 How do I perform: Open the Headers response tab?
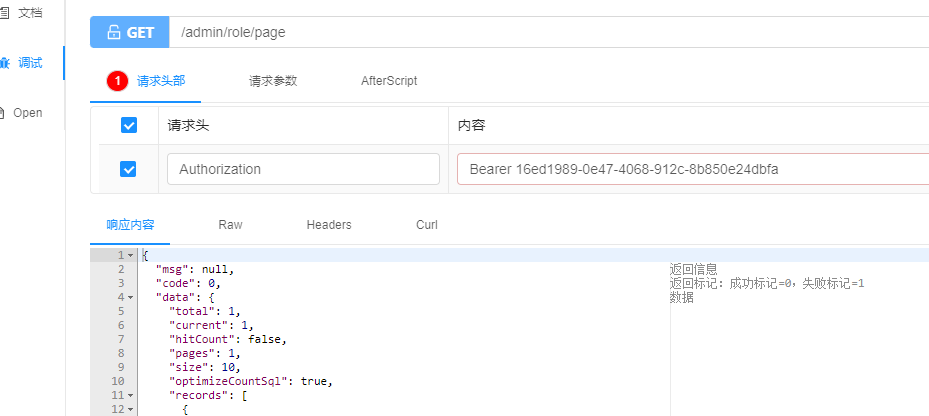tap(329, 225)
